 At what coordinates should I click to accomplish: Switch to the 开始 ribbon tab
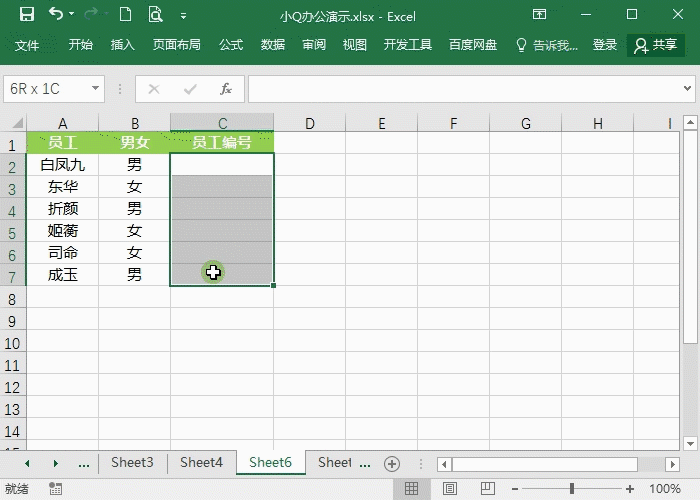point(81,45)
